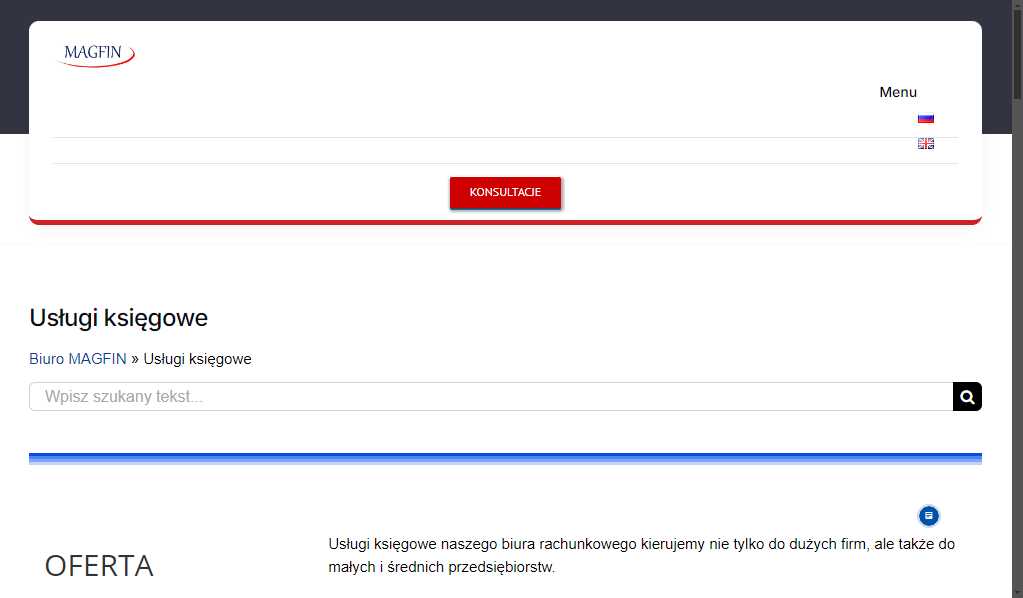Click the scrollbar down arrow
This screenshot has height=598, width=1023.
coord(1016,590)
